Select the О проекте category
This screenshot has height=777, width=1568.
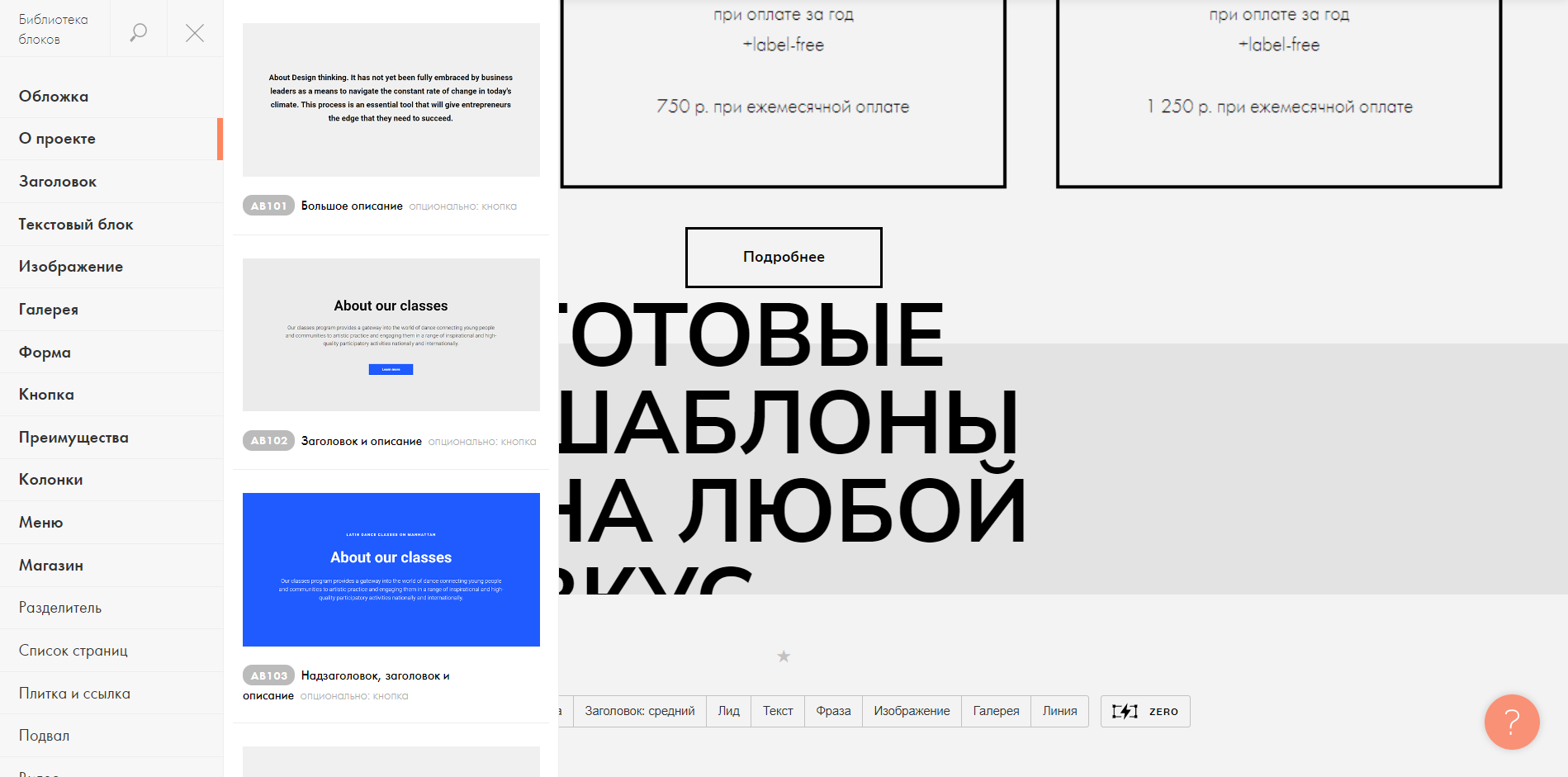click(x=111, y=139)
